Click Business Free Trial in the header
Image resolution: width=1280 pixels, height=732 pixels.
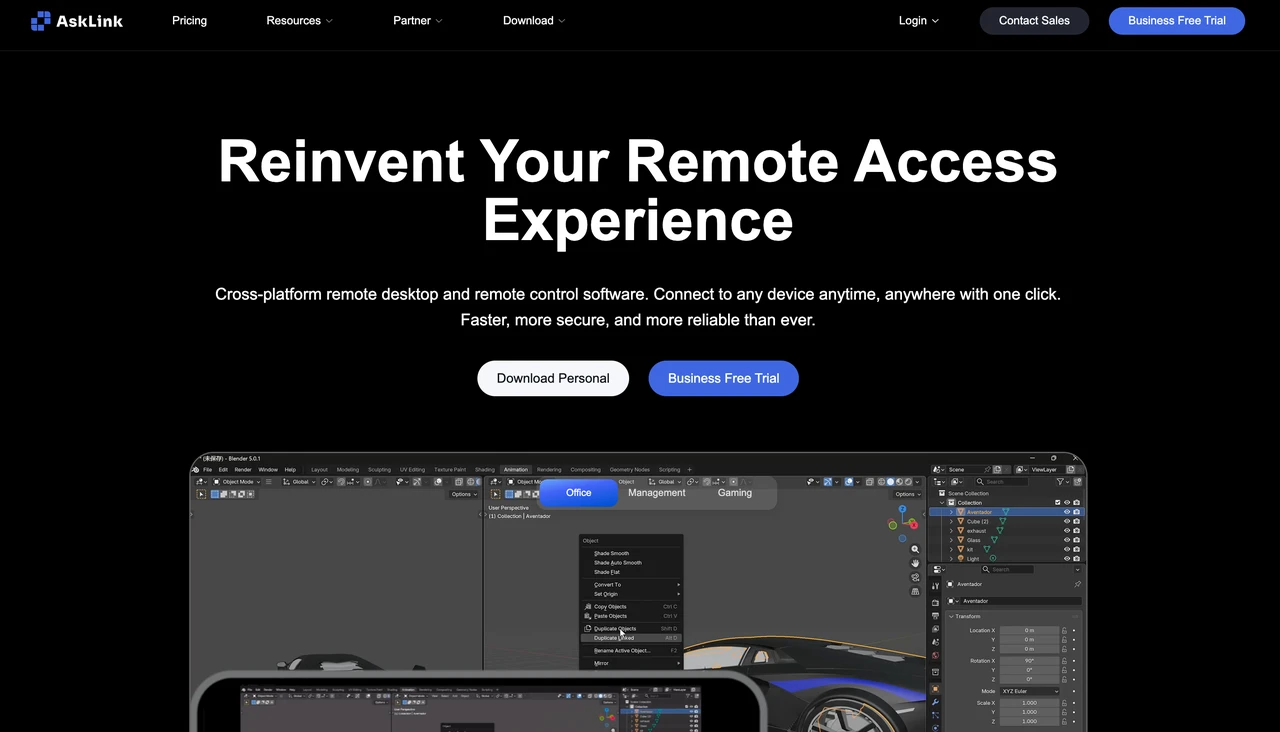pos(1177,20)
